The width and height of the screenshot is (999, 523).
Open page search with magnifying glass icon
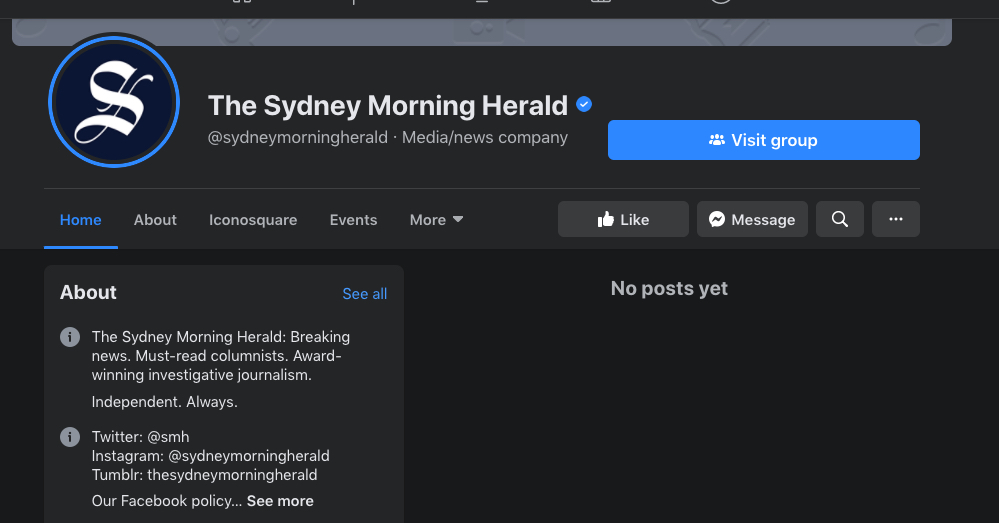(x=840, y=220)
